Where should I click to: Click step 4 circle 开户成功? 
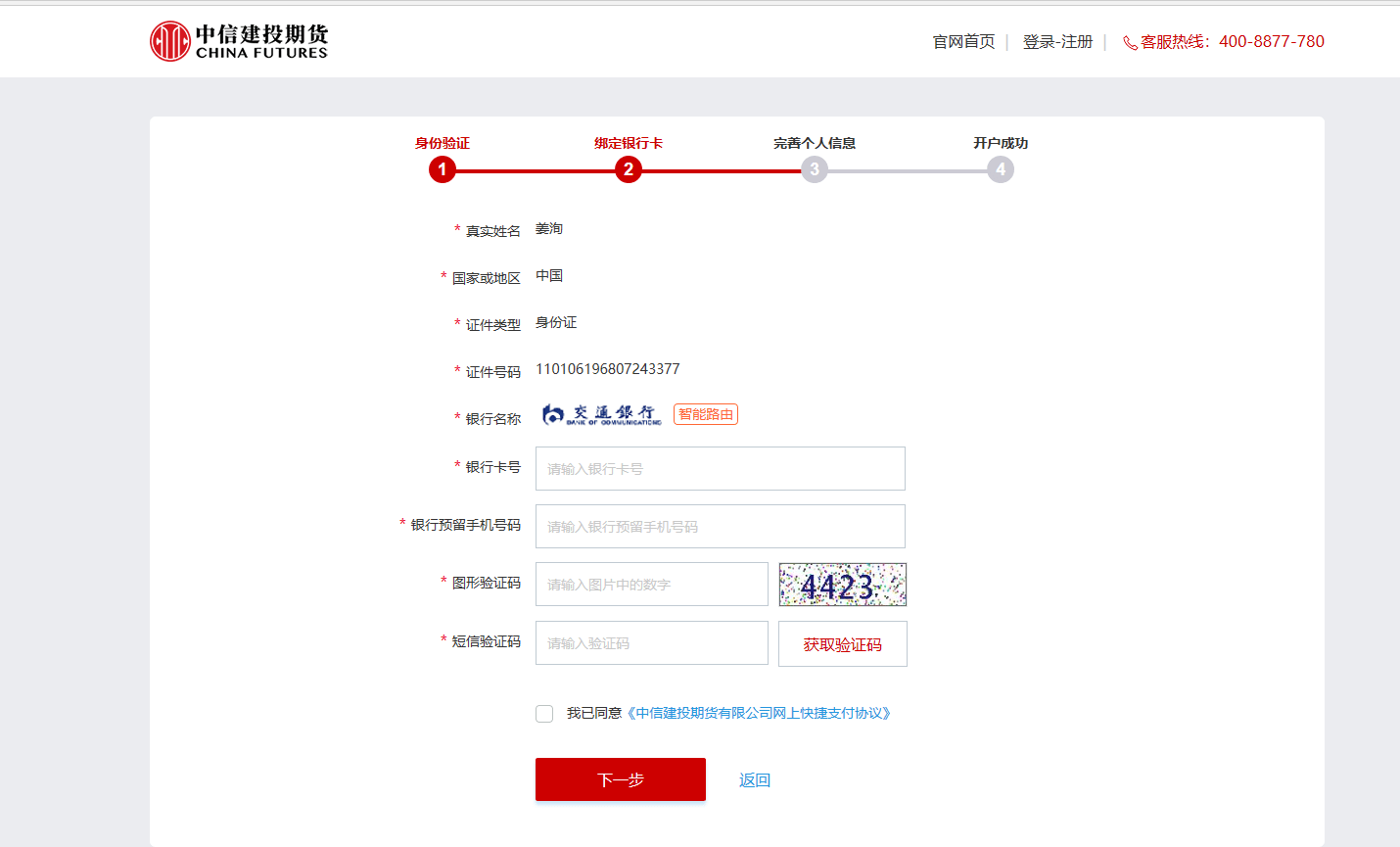click(1001, 169)
